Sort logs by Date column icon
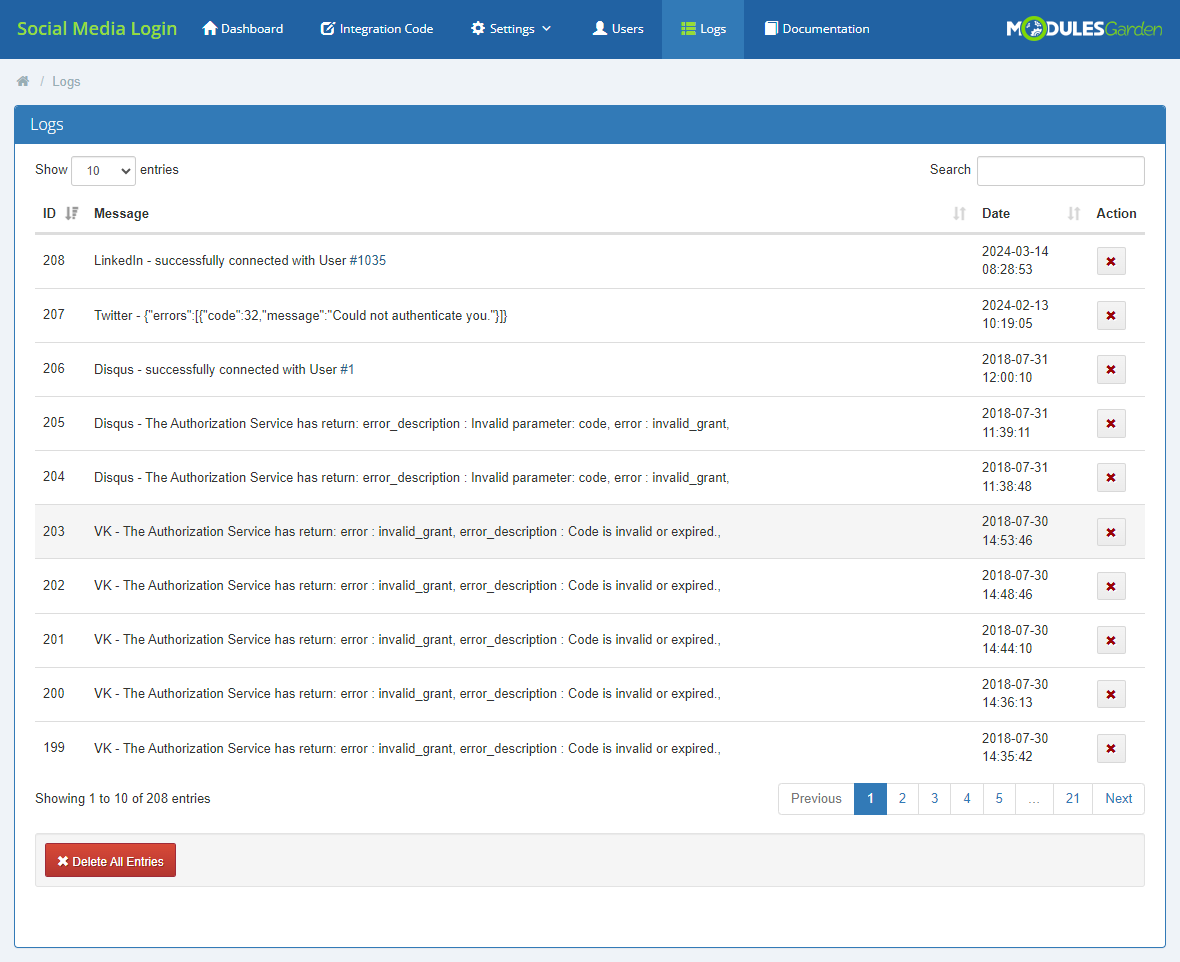Screen dimensions: 1180x962 pos(1074,214)
